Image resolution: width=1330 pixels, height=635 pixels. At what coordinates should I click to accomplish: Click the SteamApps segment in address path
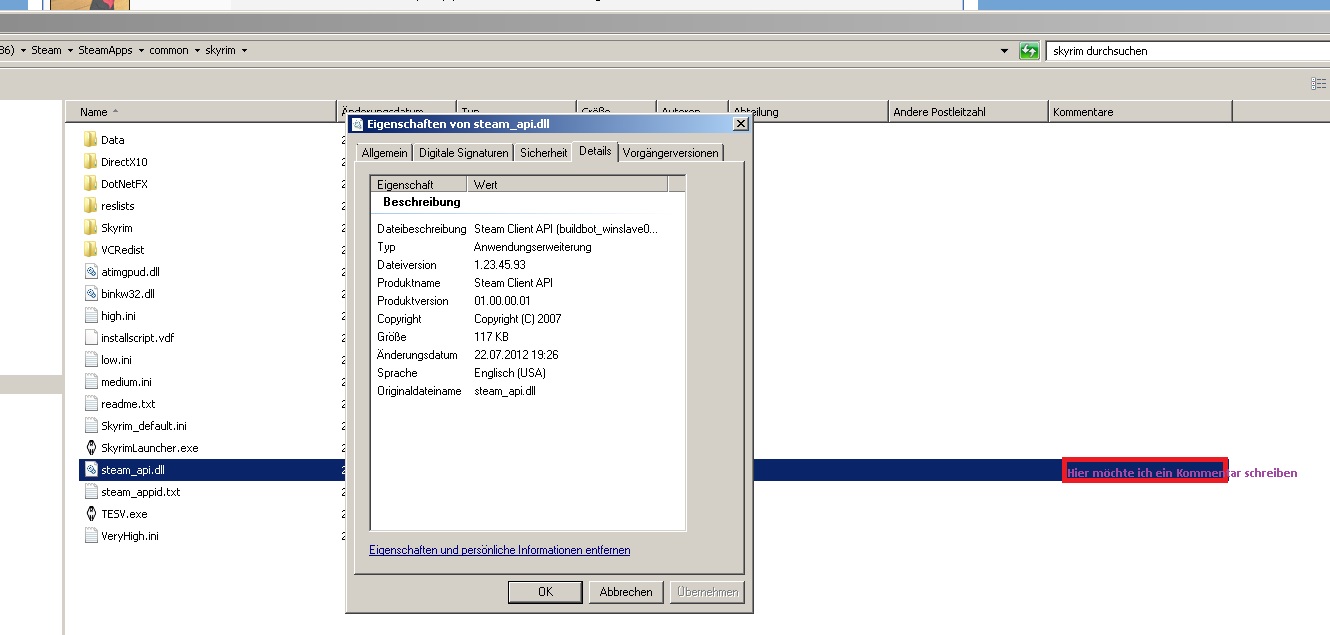pos(105,50)
